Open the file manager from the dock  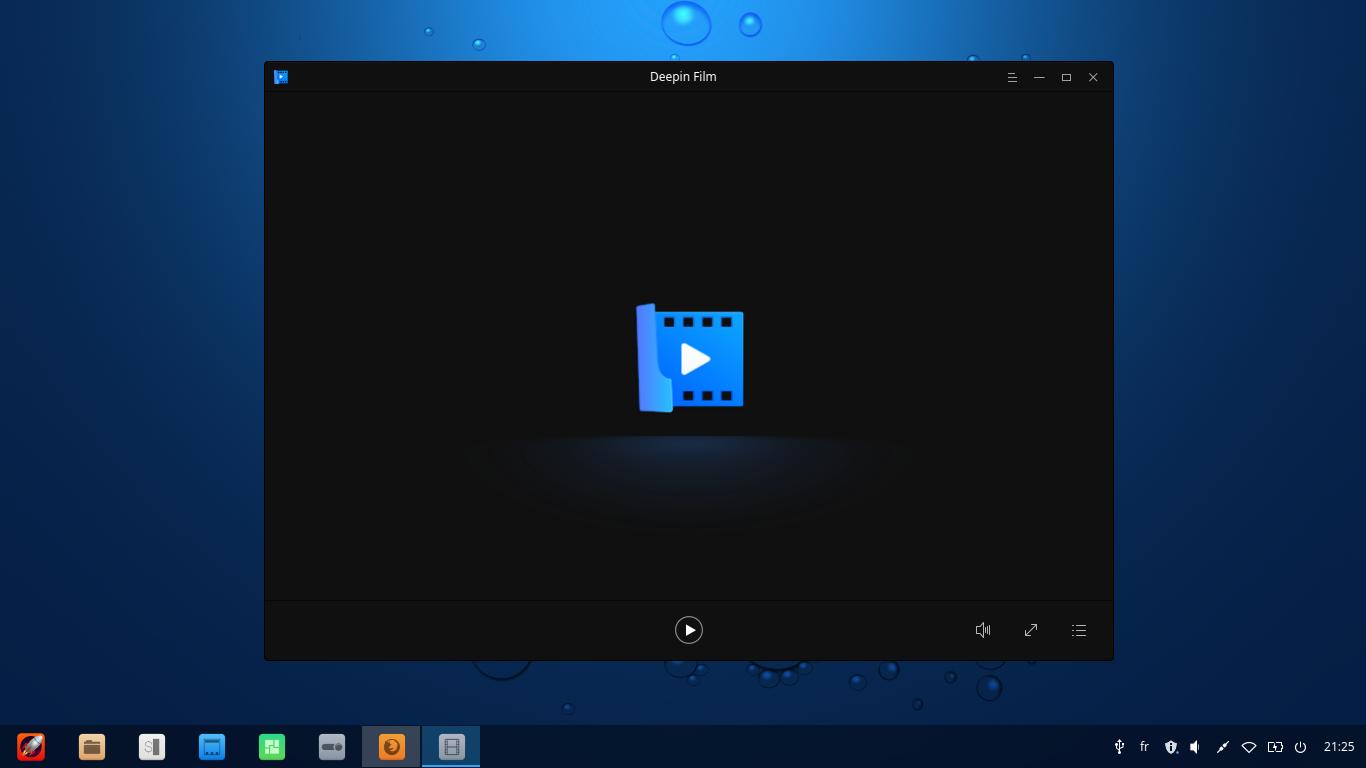tap(92, 747)
